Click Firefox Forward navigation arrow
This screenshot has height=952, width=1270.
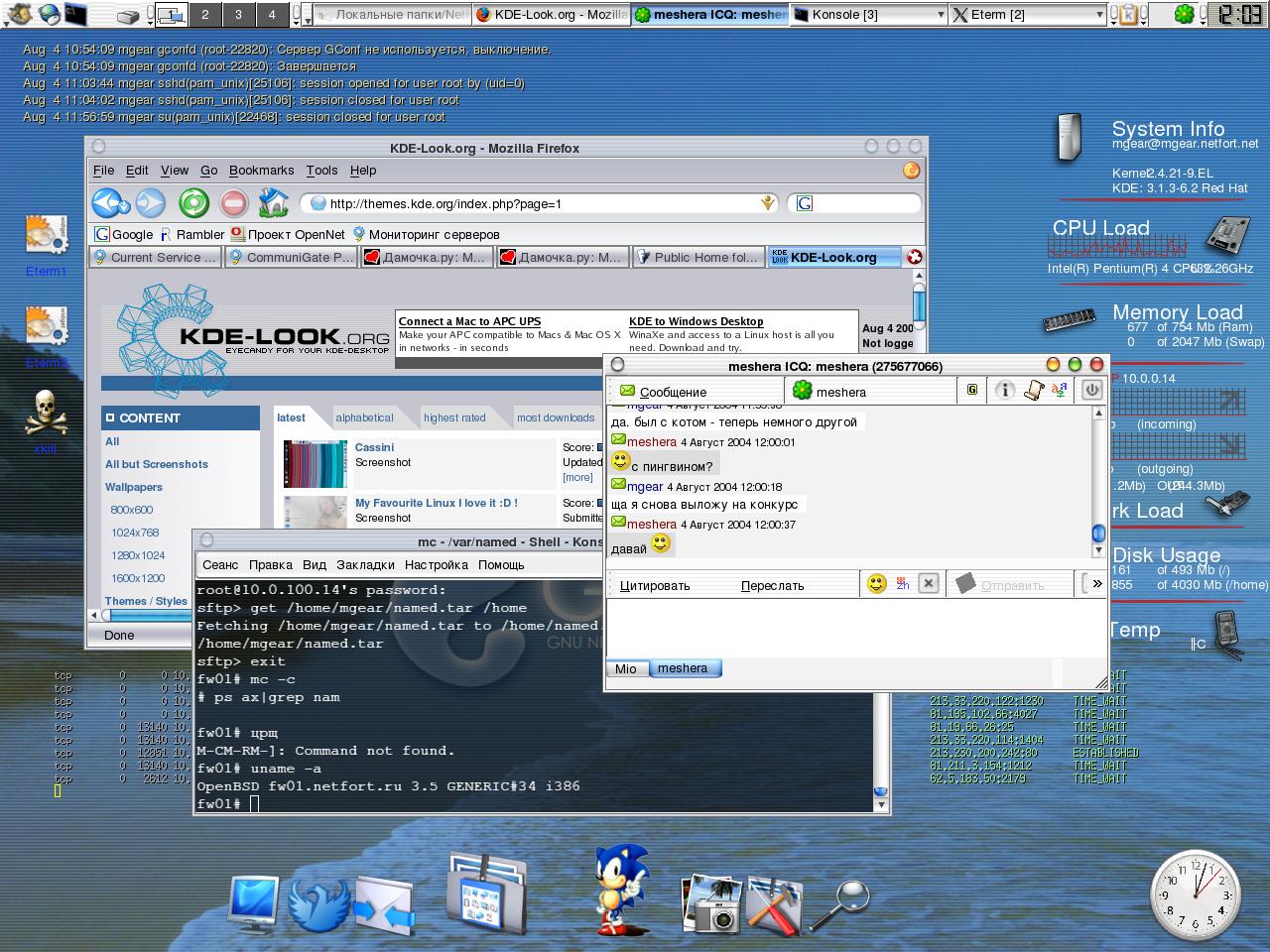coord(151,203)
